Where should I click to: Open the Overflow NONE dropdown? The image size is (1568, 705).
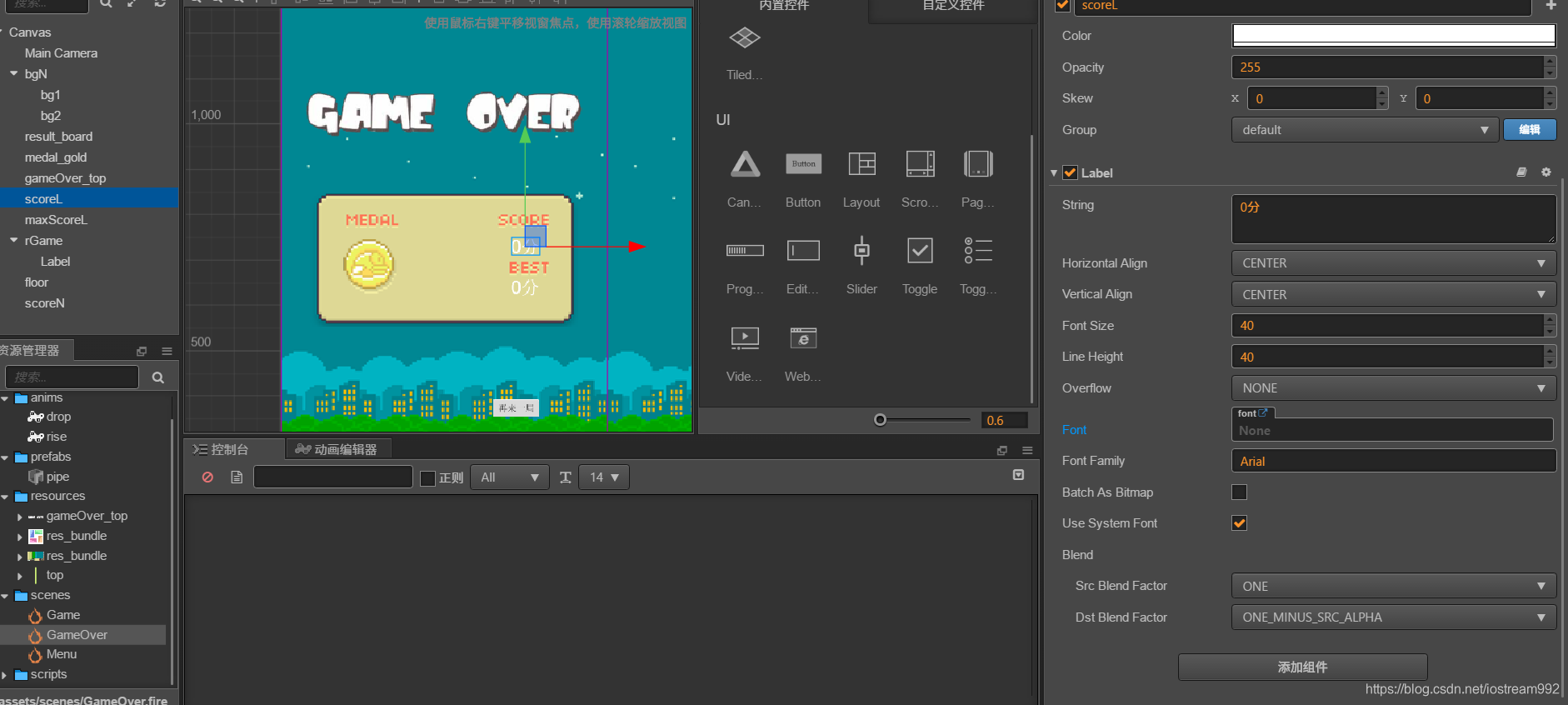(1394, 388)
